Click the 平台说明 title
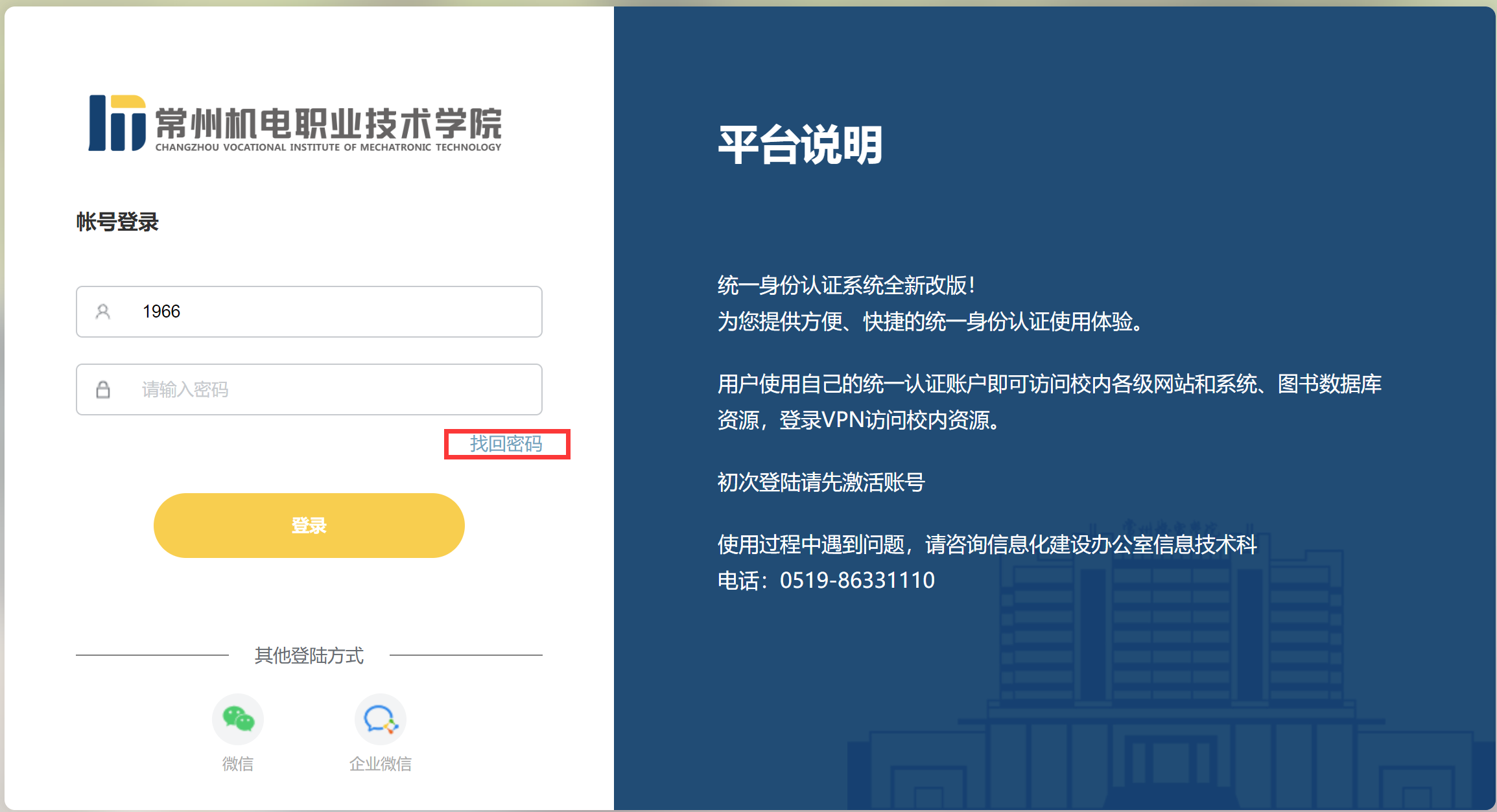This screenshot has width=1497, height=812. [800, 145]
